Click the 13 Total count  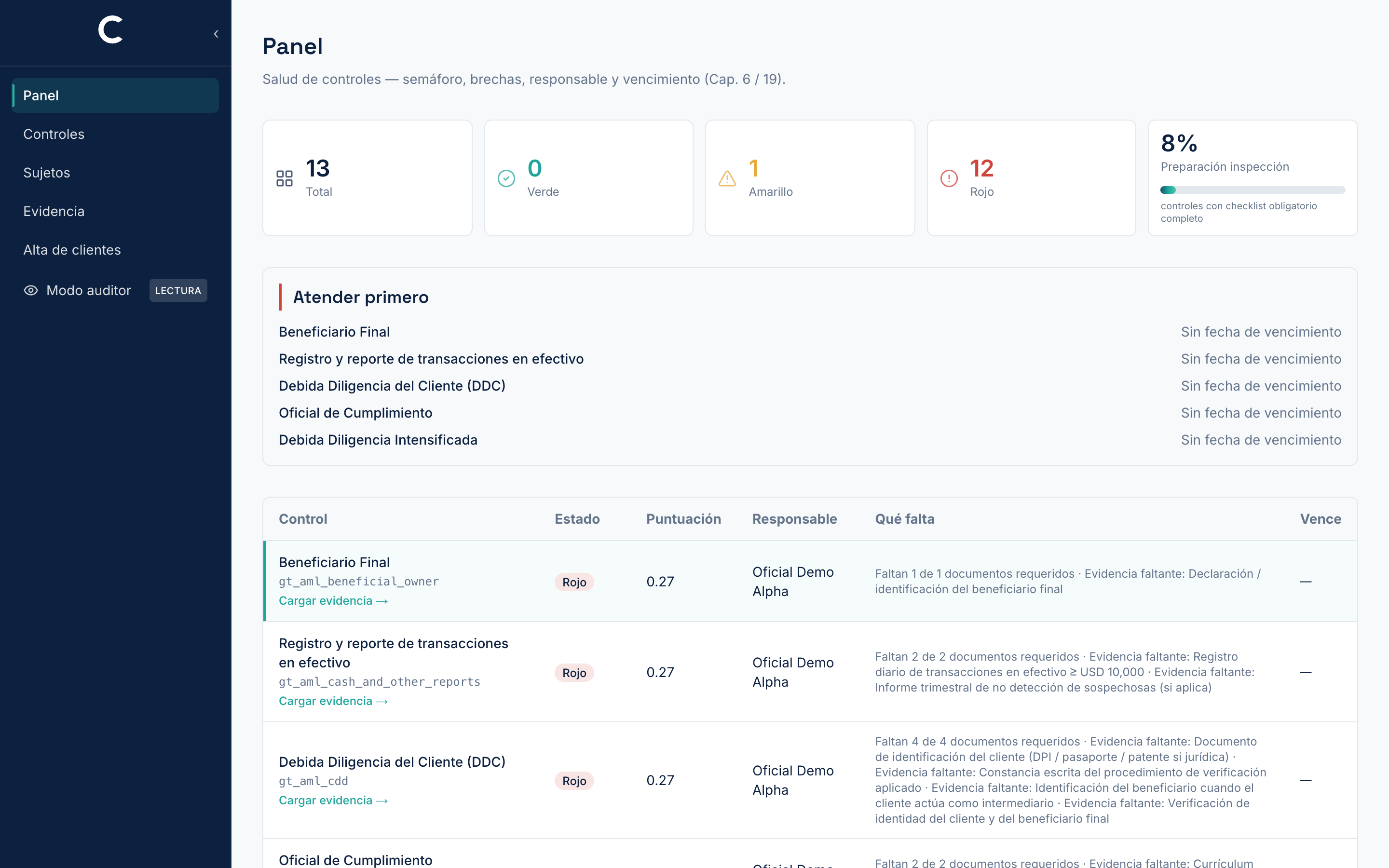coord(318,168)
